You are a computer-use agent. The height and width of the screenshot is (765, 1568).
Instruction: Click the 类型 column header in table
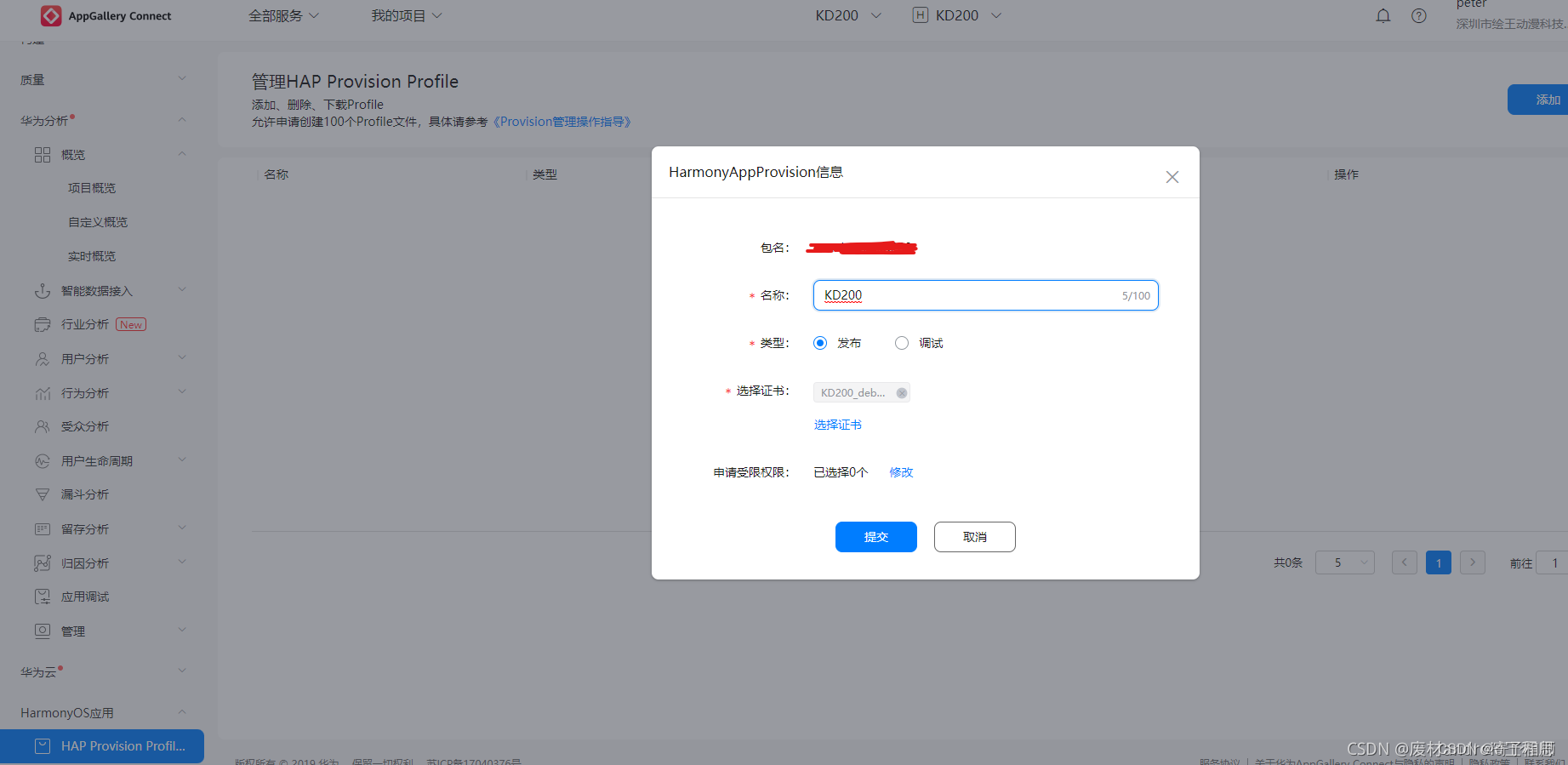pos(545,174)
